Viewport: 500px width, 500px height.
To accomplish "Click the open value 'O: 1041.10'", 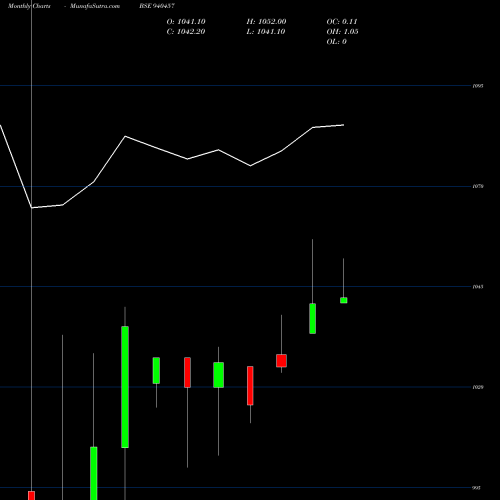I will click(x=186, y=22).
